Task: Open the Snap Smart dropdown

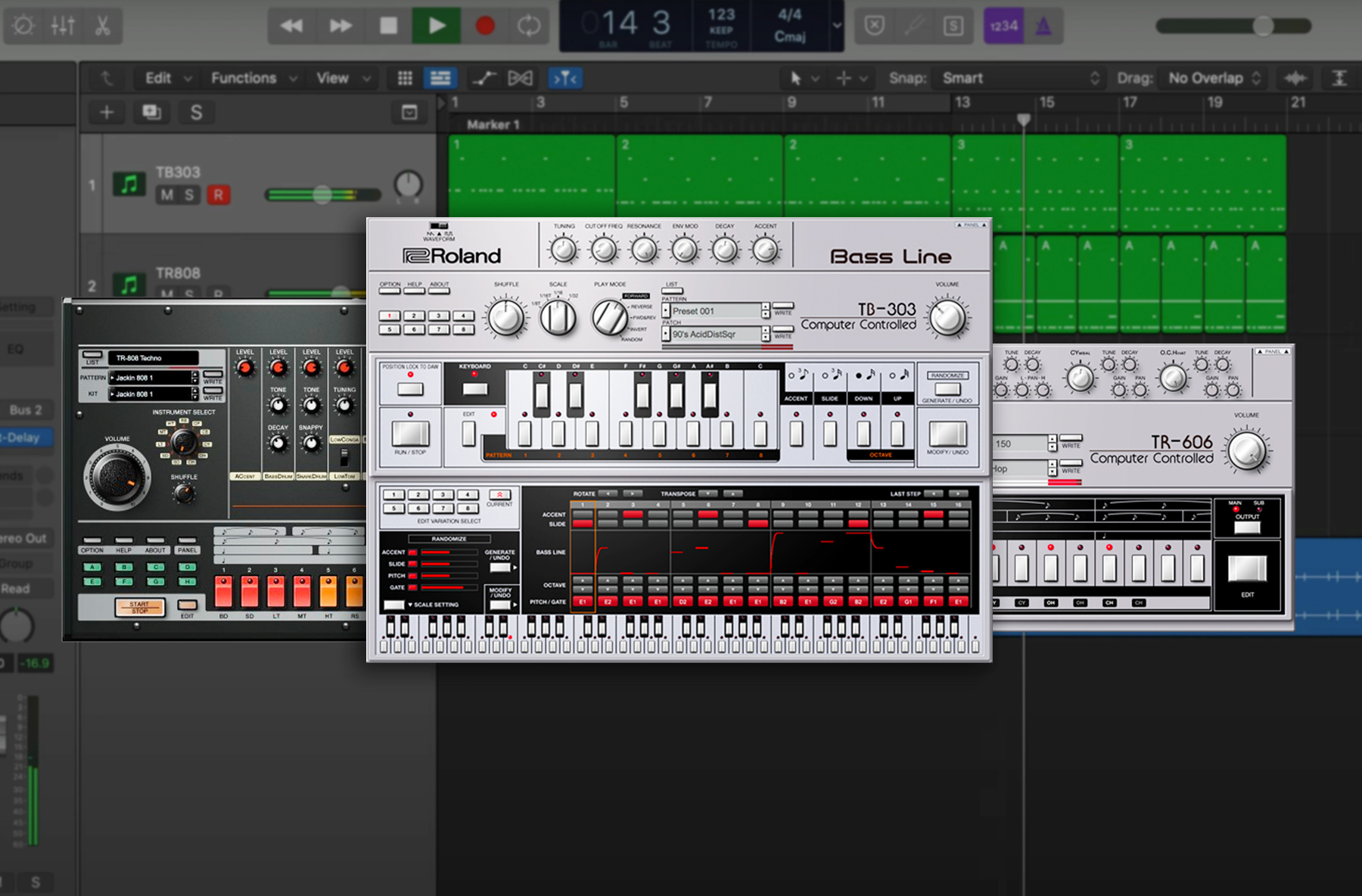Action: click(1018, 78)
